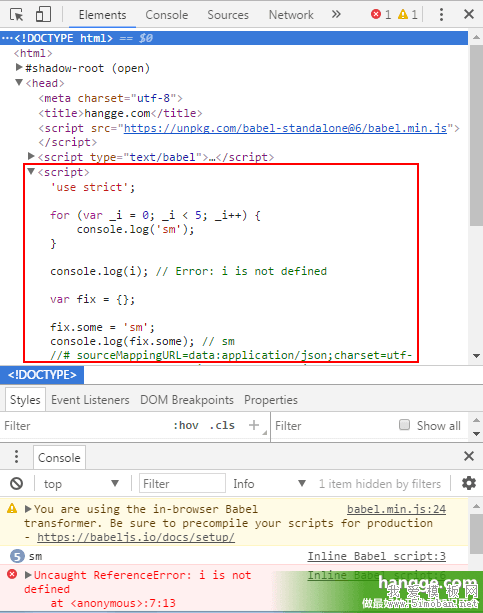This screenshot has width=483, height=613.
Task: Focus the console Filter input
Action: (182, 484)
